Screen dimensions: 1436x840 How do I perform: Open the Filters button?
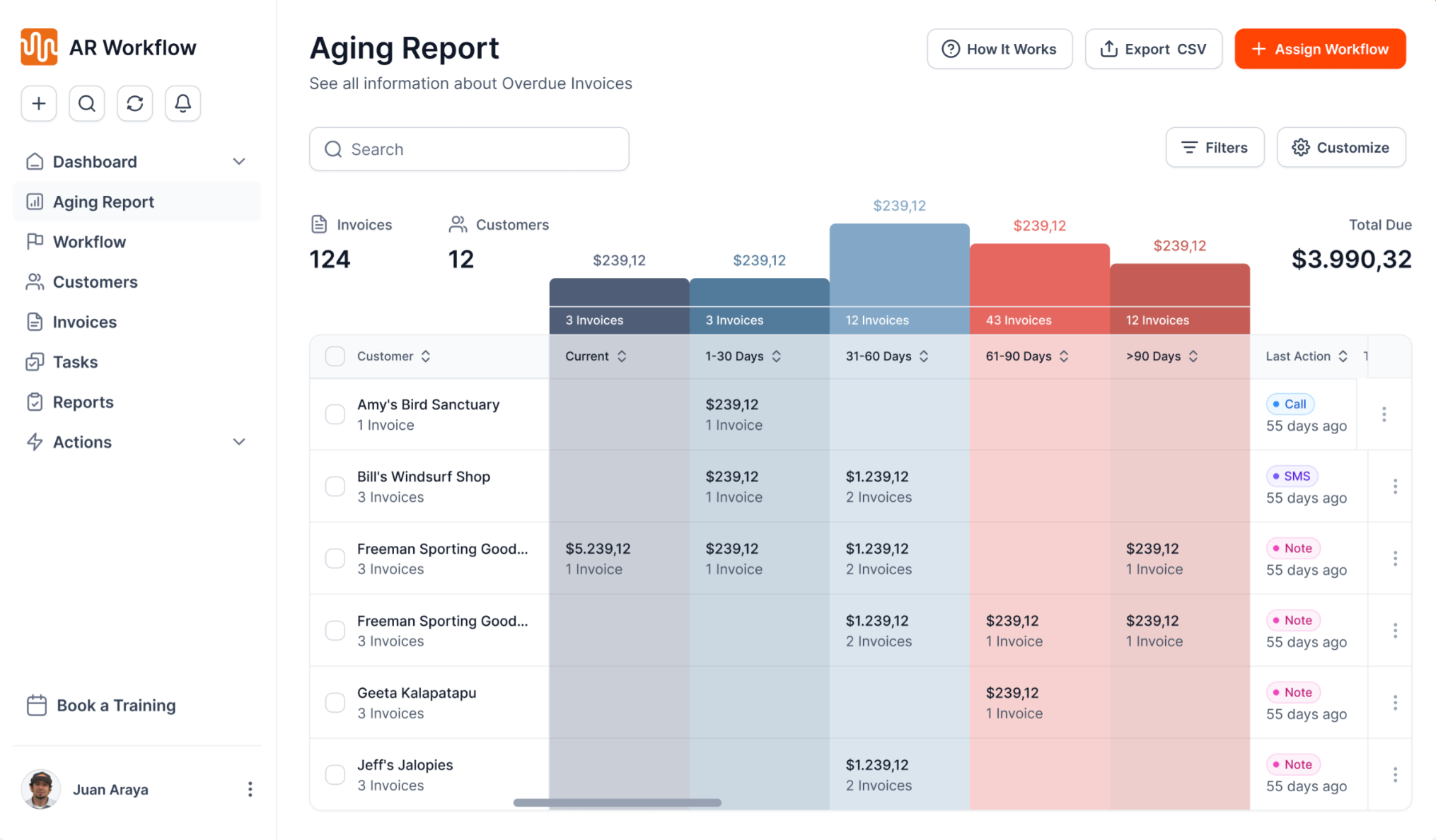pyautogui.click(x=1215, y=148)
